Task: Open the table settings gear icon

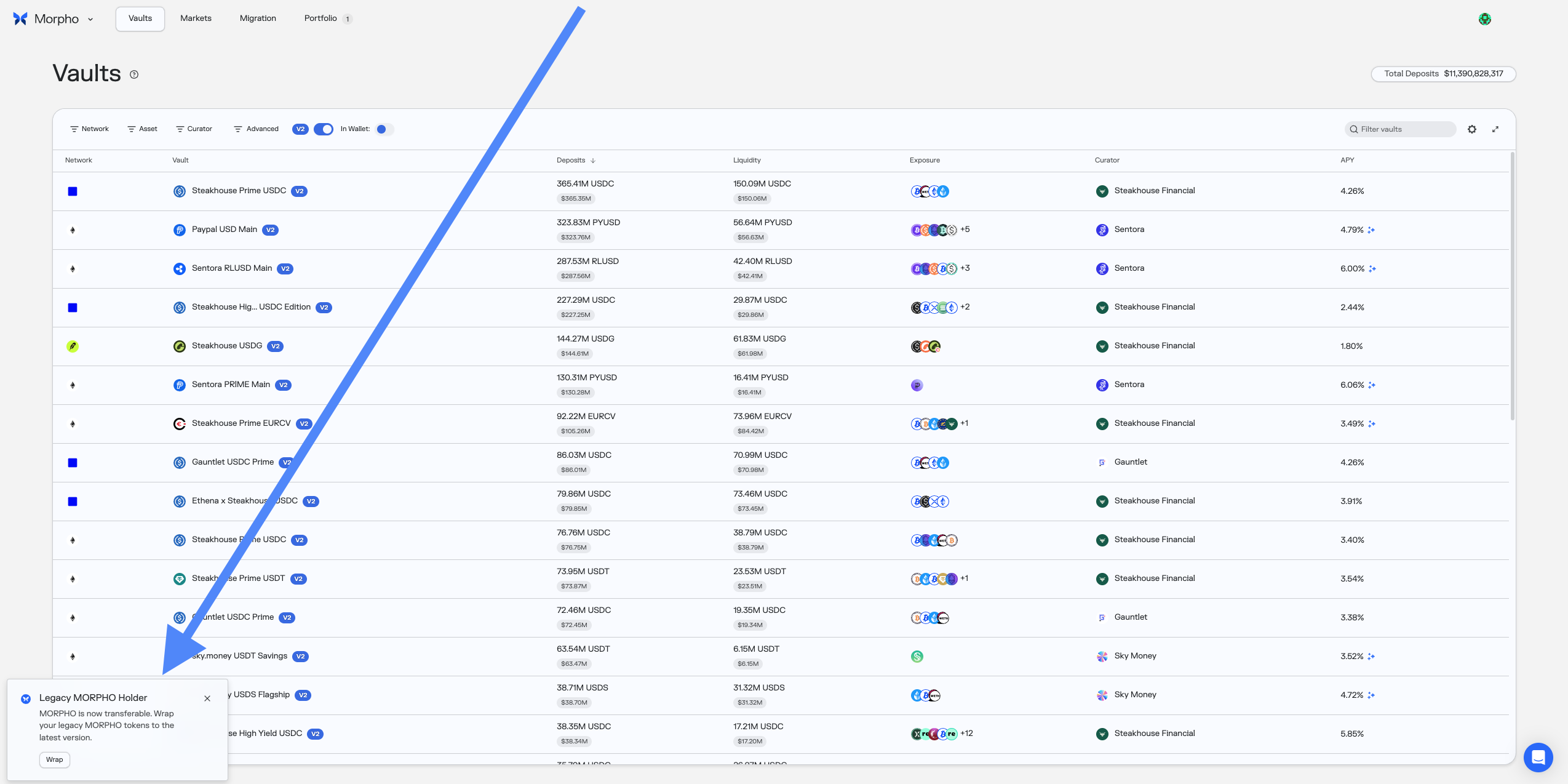Action: pyautogui.click(x=1471, y=129)
